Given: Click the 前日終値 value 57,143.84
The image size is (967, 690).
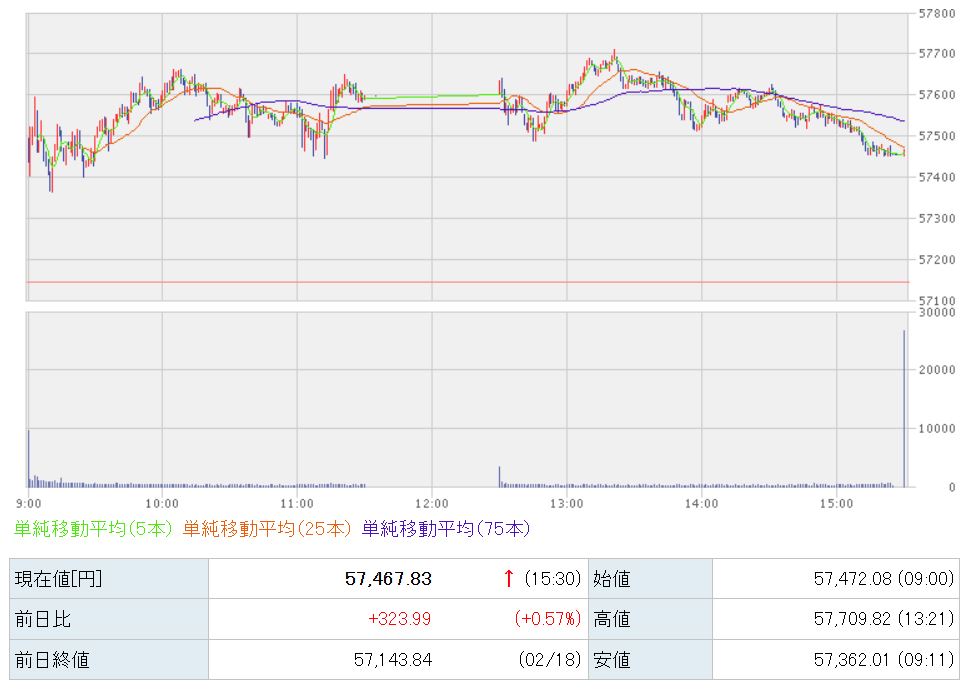Looking at the screenshot, I should [x=393, y=660].
